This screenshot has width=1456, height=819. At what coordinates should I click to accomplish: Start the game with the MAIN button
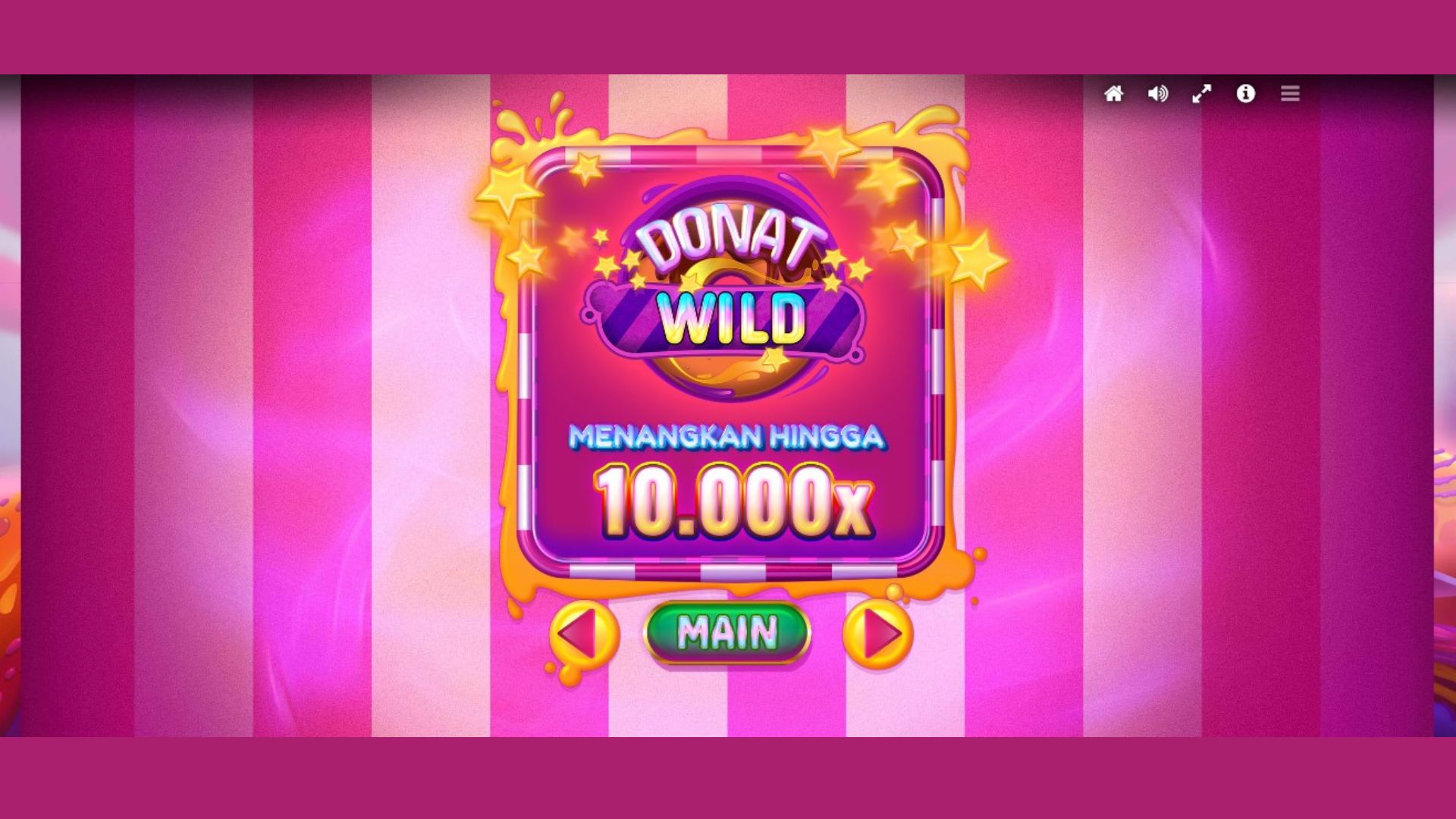point(727,632)
